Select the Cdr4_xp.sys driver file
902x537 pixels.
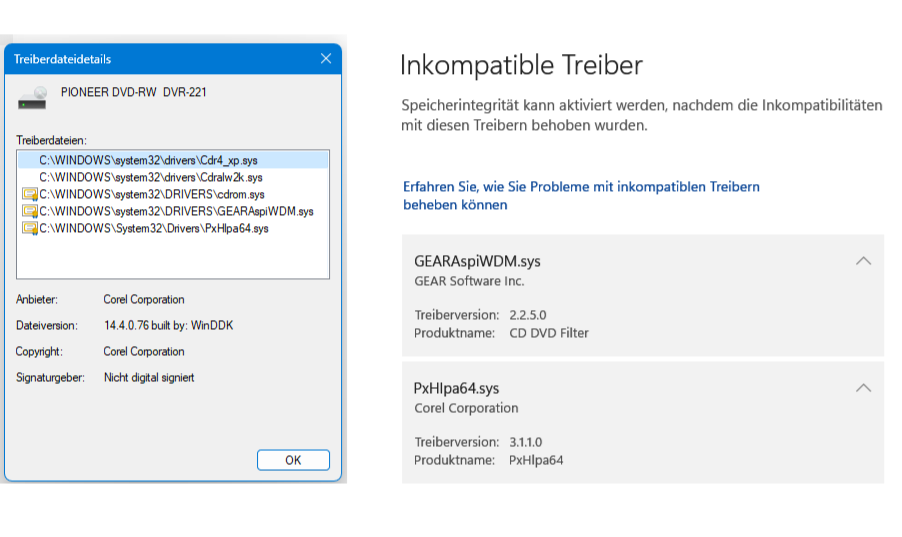(x=173, y=160)
